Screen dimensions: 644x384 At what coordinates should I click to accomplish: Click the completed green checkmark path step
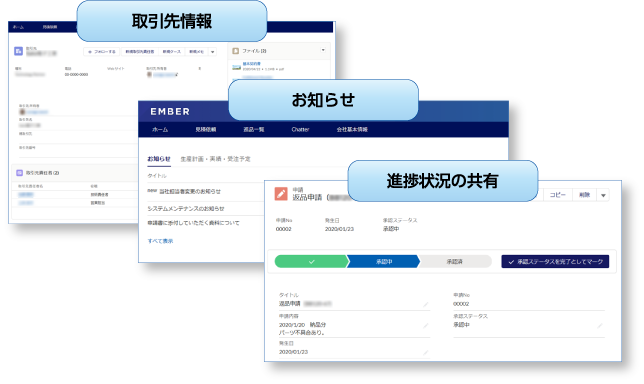coord(311,262)
